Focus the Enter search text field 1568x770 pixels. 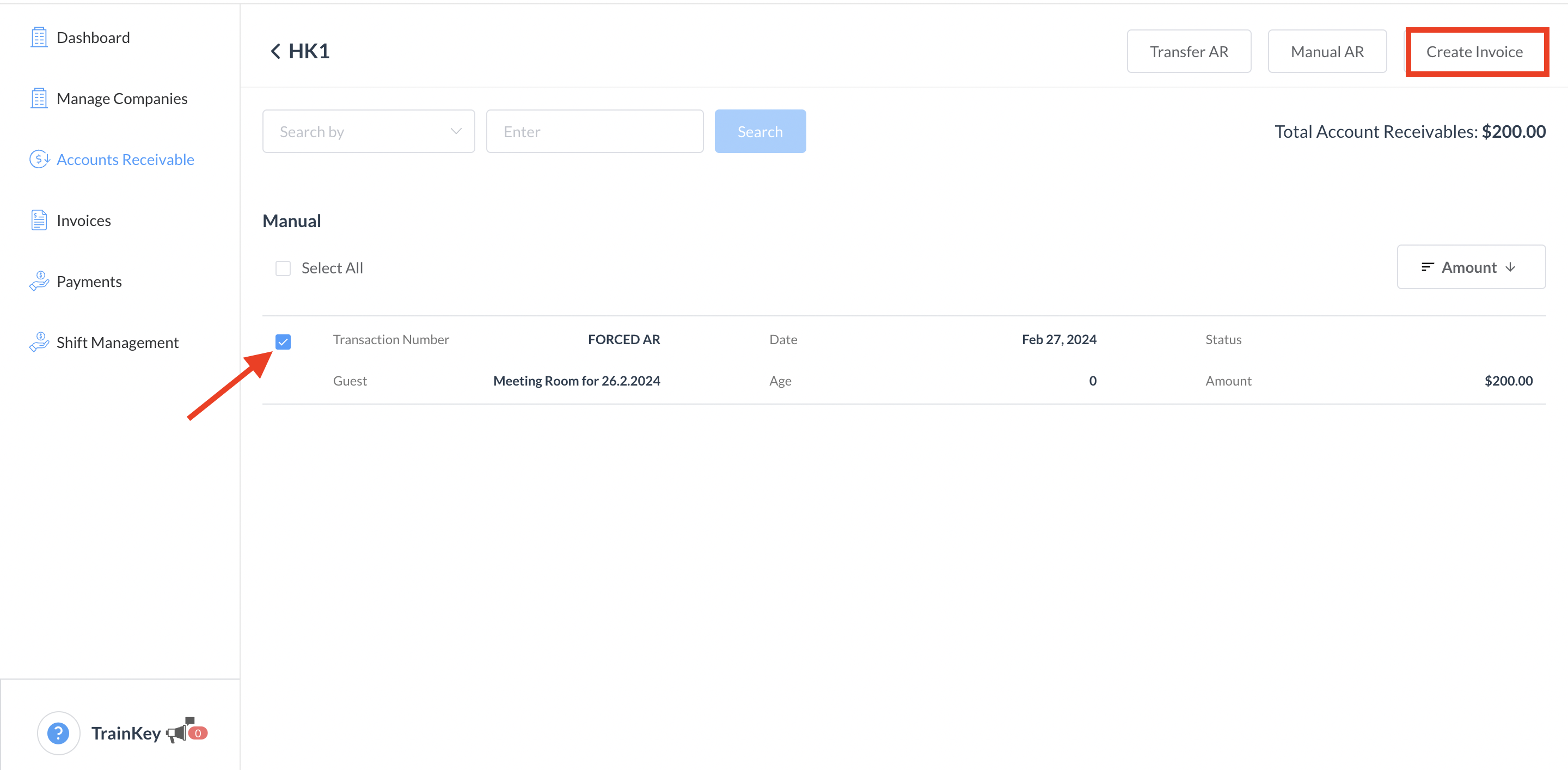click(594, 131)
